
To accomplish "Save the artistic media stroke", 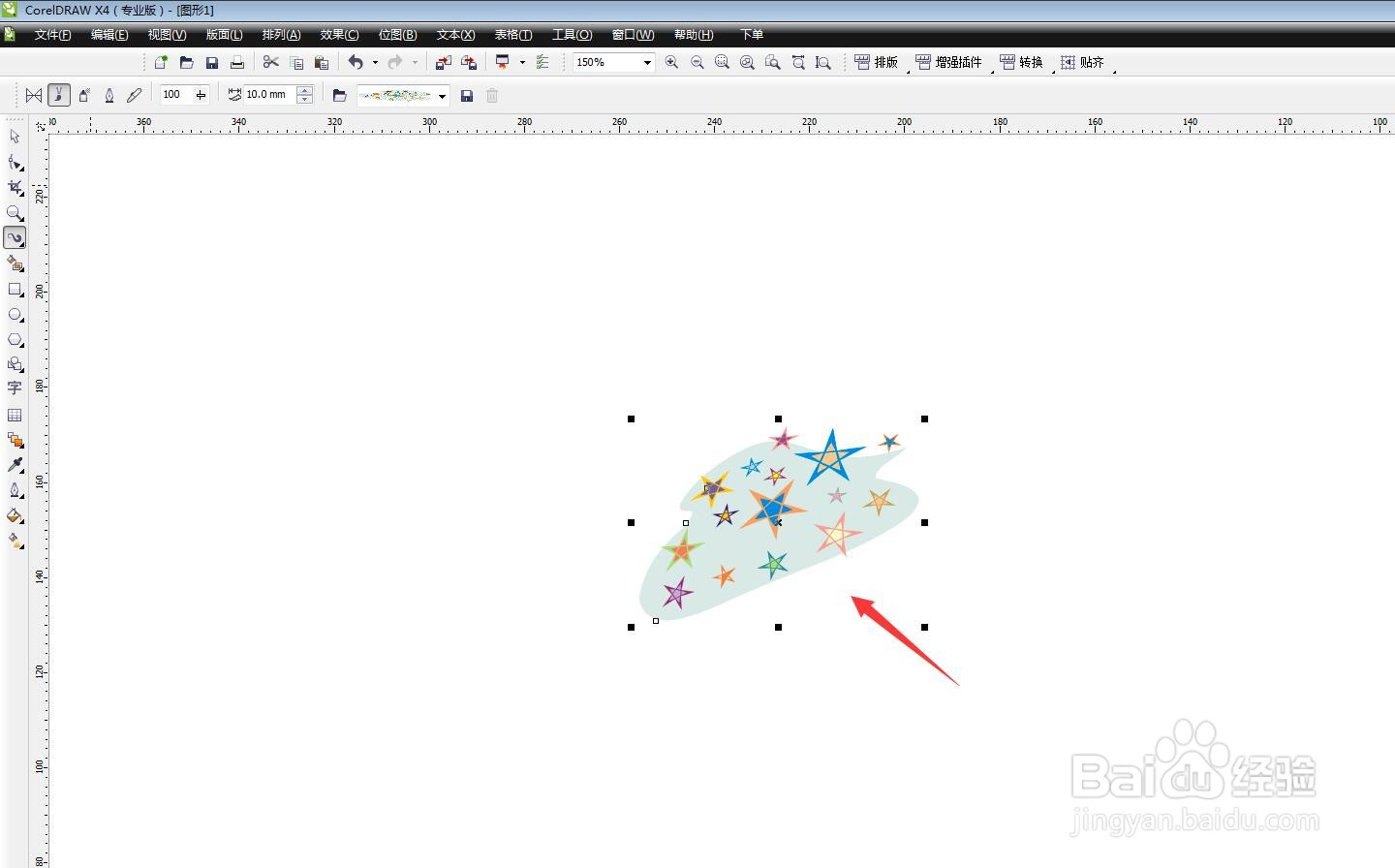I will (467, 95).
